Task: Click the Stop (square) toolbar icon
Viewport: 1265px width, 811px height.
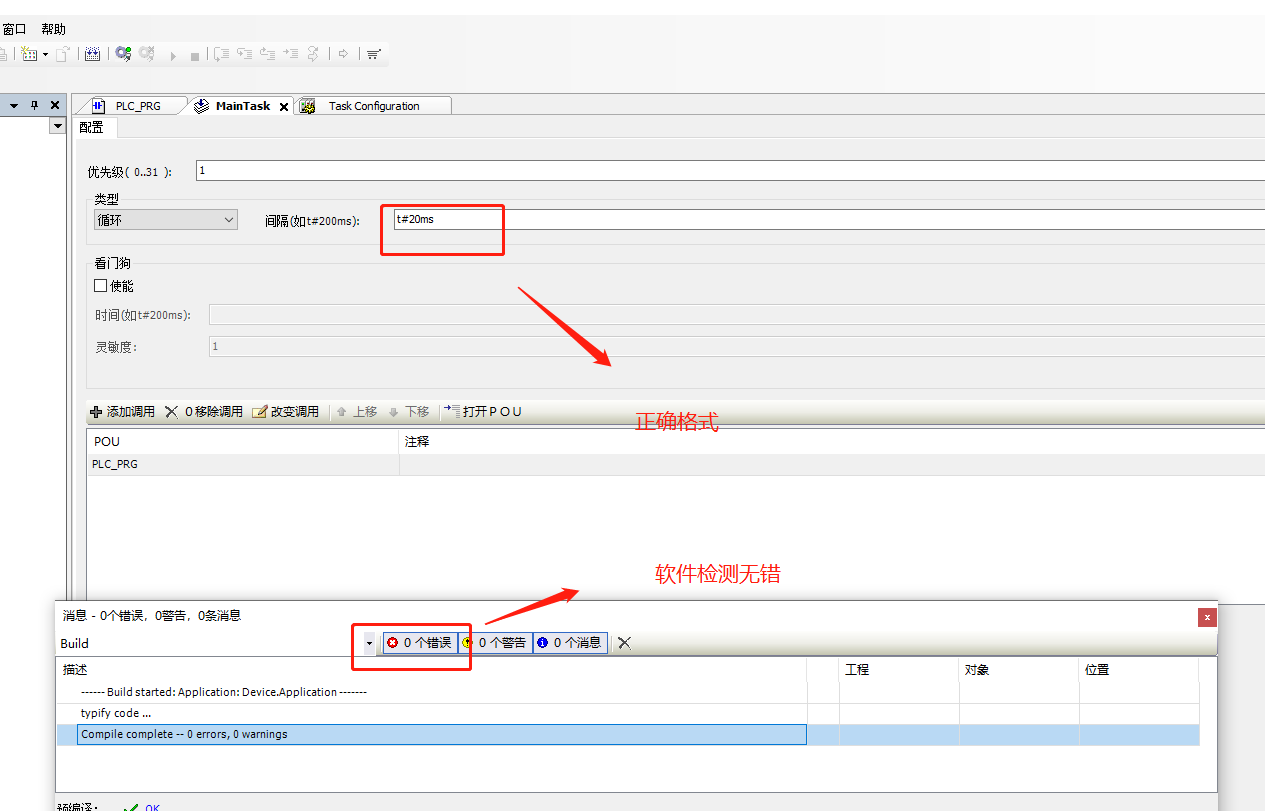Action: [x=195, y=55]
